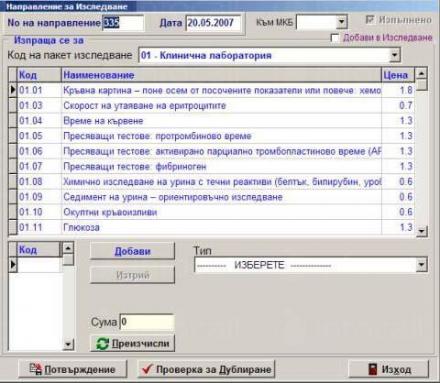Image resolution: width=440 pixels, height=383 pixels.
Task: Click the Добави add button
Action: (x=132, y=251)
